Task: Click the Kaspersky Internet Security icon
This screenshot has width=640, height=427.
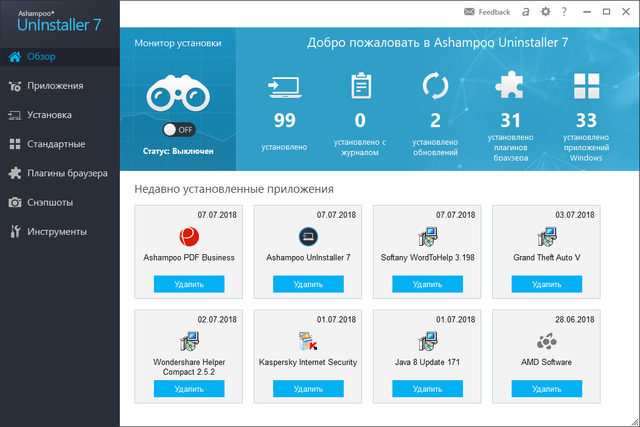Action: coord(308,341)
